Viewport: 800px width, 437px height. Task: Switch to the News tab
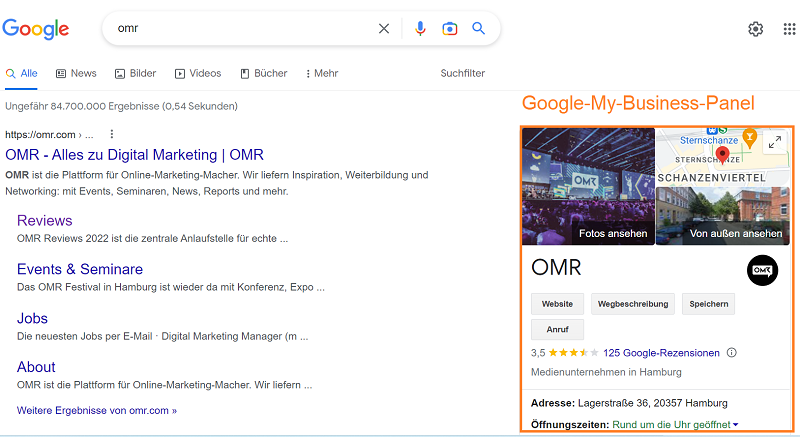coord(76,73)
